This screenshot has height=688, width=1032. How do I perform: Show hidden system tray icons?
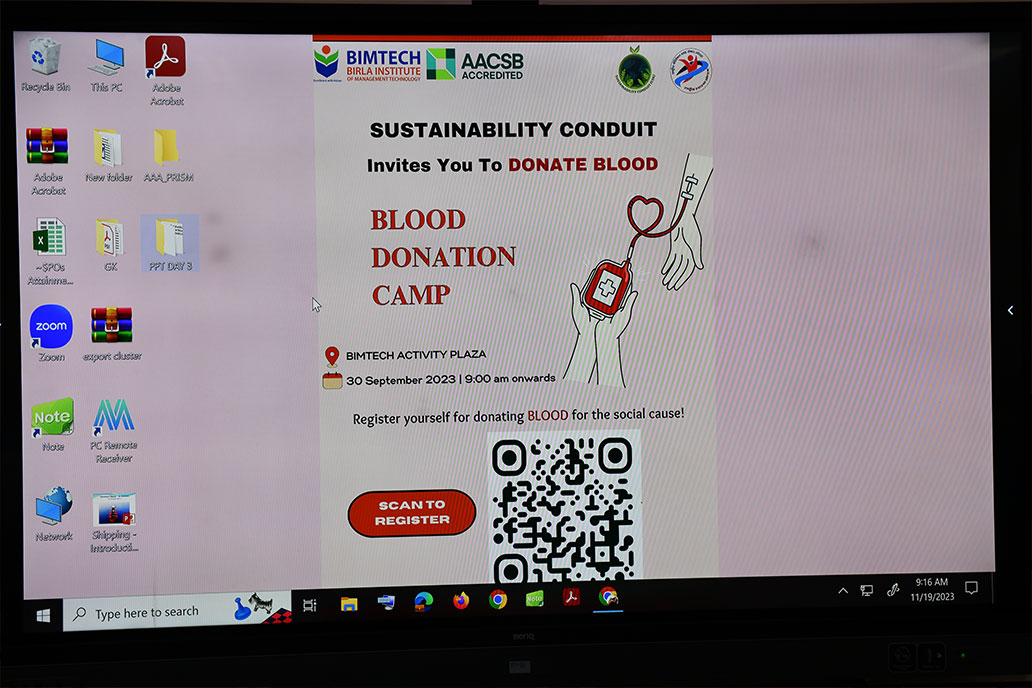pyautogui.click(x=842, y=591)
